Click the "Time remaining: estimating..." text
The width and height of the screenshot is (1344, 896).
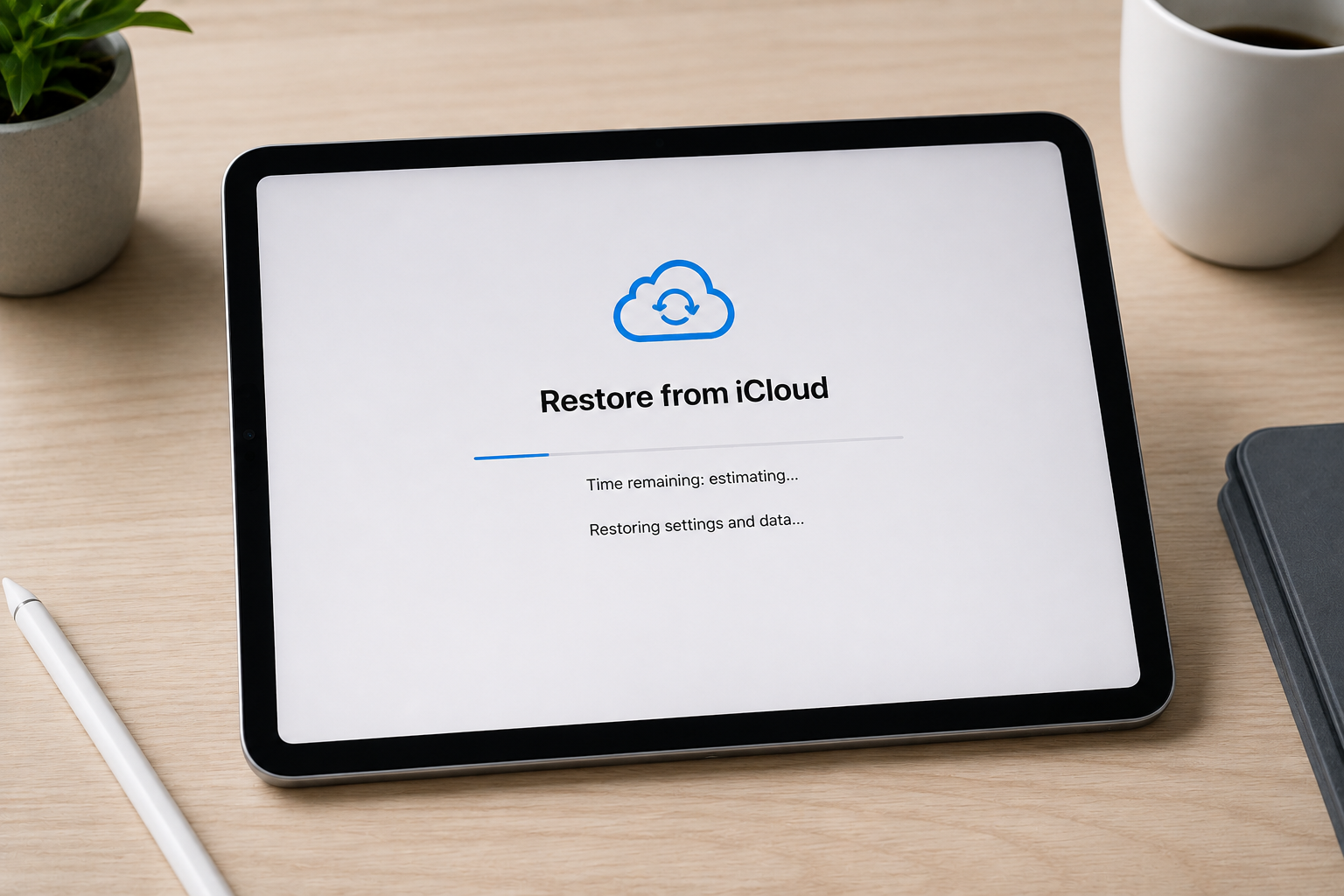692,480
